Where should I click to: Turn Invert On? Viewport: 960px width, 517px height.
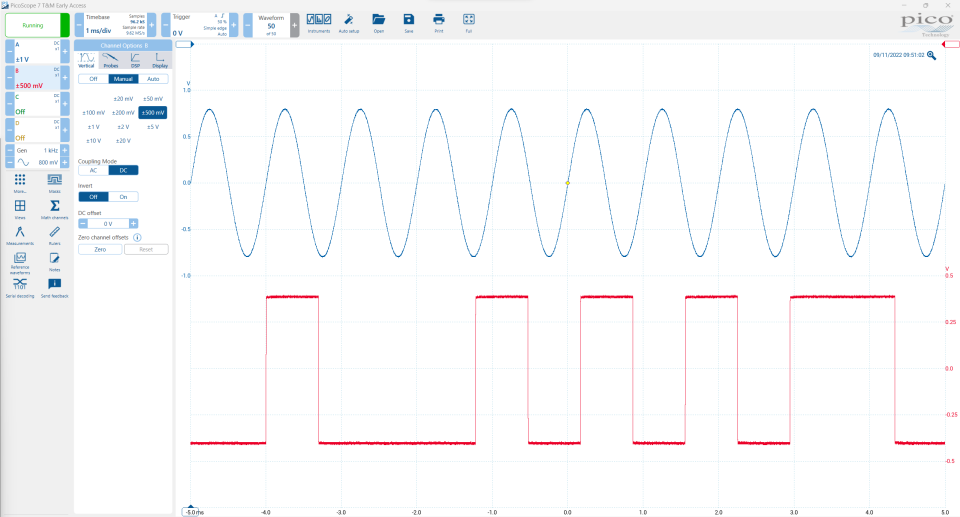(x=123, y=197)
